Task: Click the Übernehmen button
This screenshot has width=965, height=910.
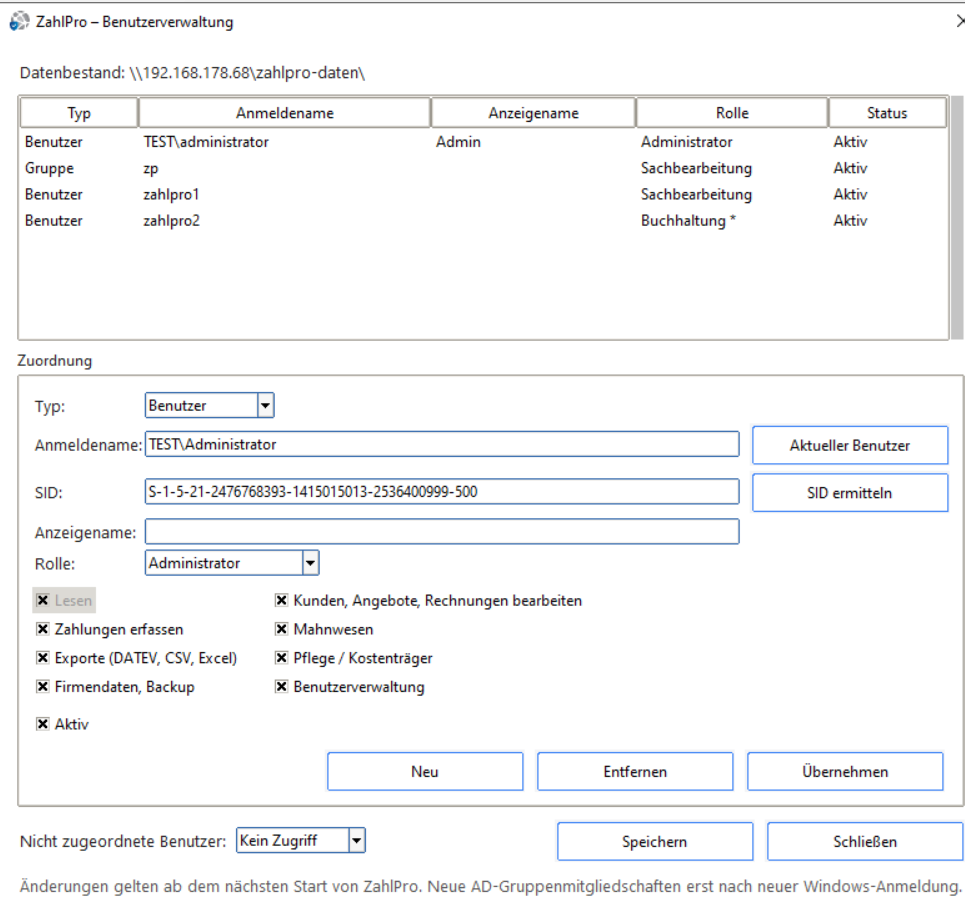Action: tap(845, 772)
